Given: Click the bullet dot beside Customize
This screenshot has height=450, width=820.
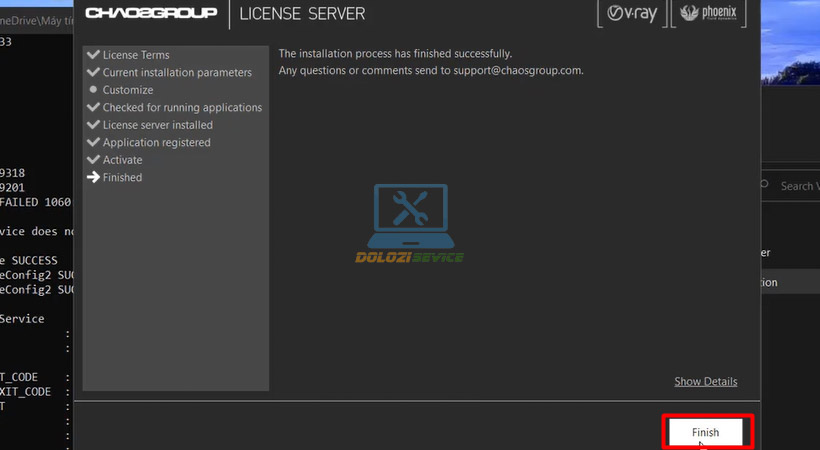Looking at the screenshot, I should tap(93, 90).
